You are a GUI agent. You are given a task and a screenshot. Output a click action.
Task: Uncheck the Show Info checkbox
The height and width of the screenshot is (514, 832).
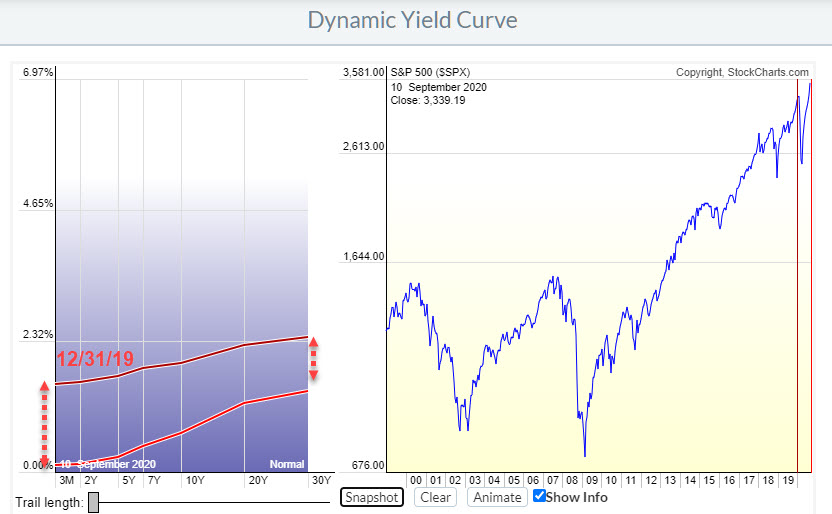540,496
